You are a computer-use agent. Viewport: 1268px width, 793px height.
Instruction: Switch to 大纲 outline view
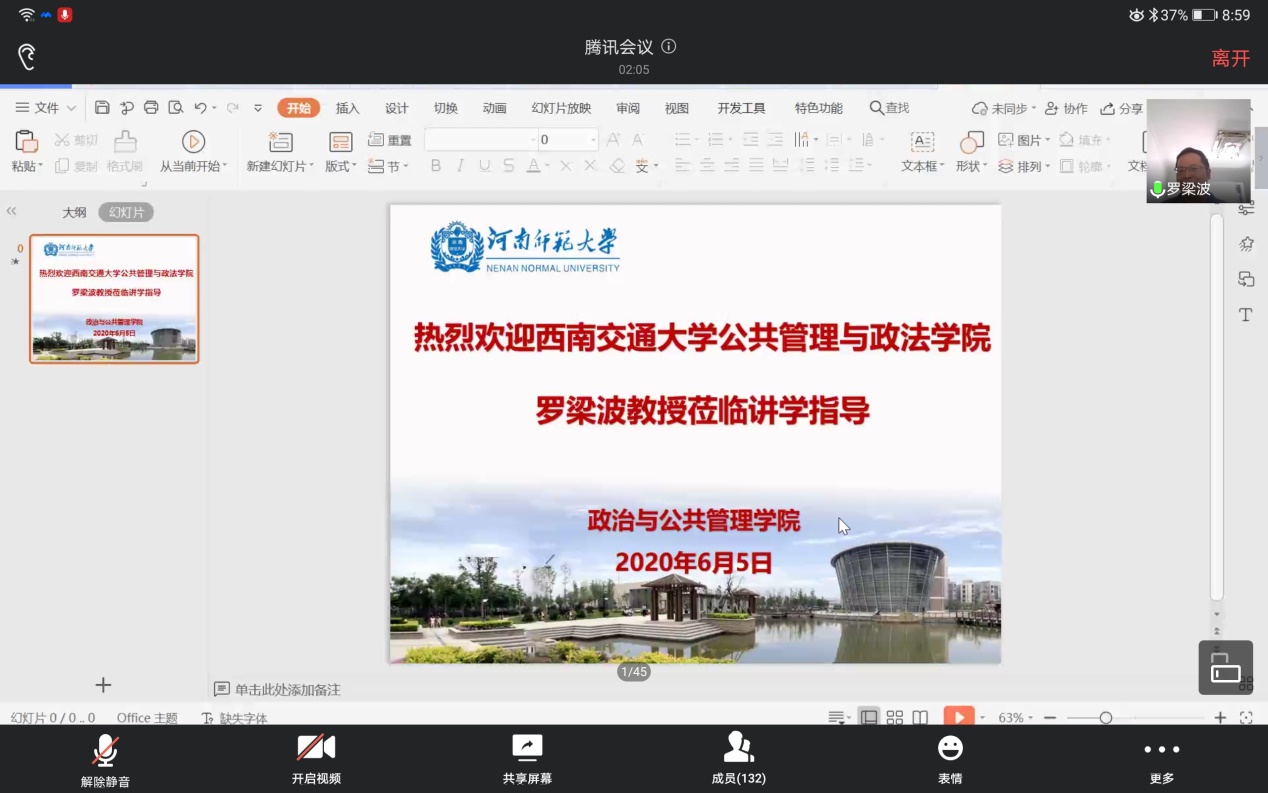click(74, 212)
